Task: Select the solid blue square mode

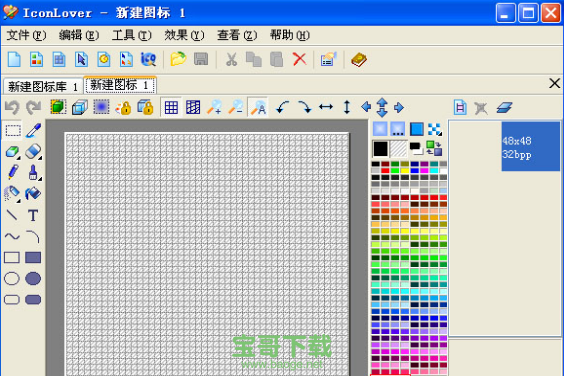Action: tap(417, 129)
